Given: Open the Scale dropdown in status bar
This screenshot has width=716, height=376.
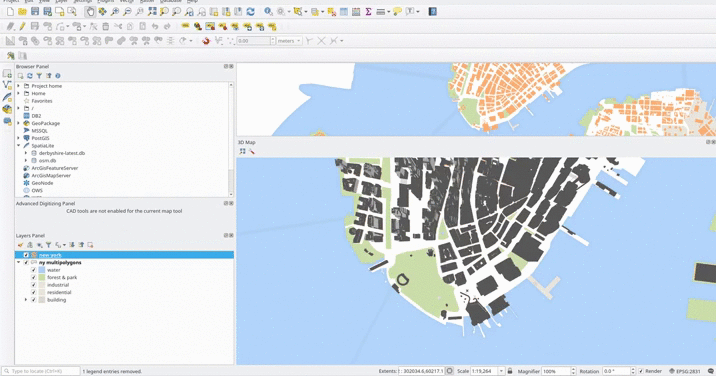Looking at the screenshot, I should click(501, 371).
